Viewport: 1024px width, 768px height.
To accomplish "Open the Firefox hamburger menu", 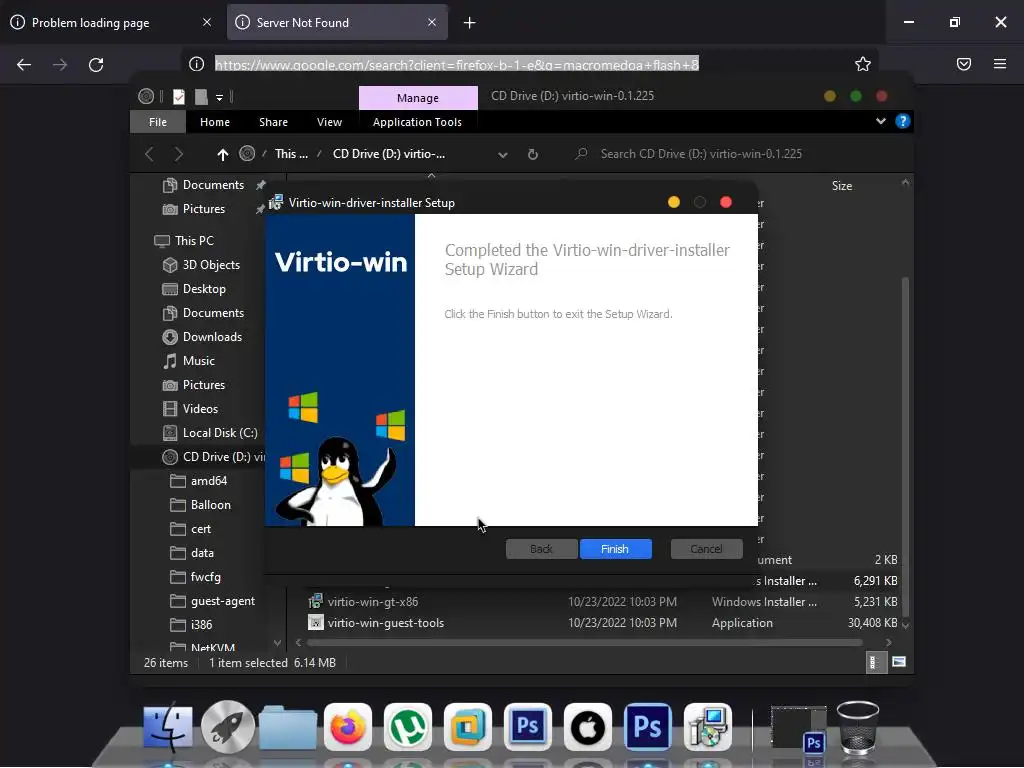I will (1000, 64).
